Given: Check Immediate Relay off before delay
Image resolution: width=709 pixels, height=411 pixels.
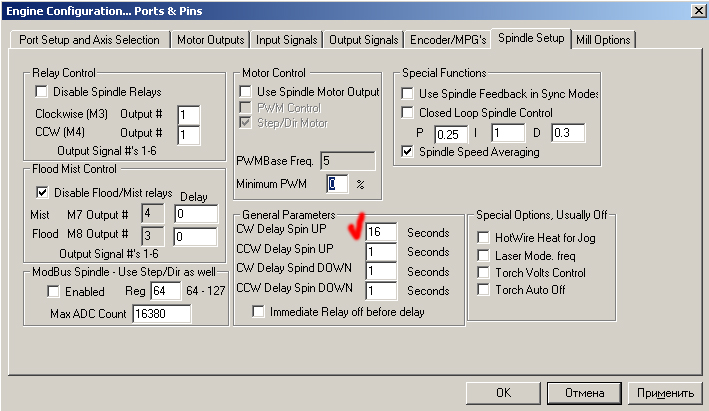Looking at the screenshot, I should tap(259, 312).
